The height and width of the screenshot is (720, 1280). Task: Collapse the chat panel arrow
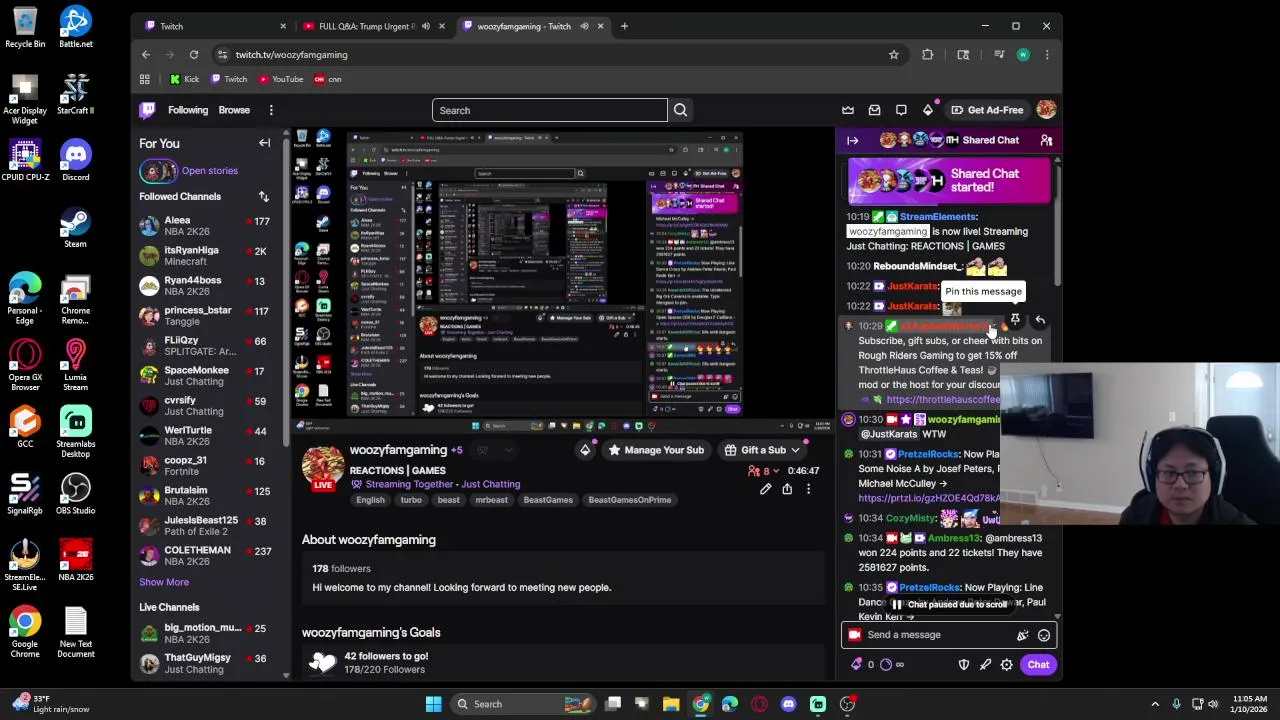pyautogui.click(x=853, y=140)
